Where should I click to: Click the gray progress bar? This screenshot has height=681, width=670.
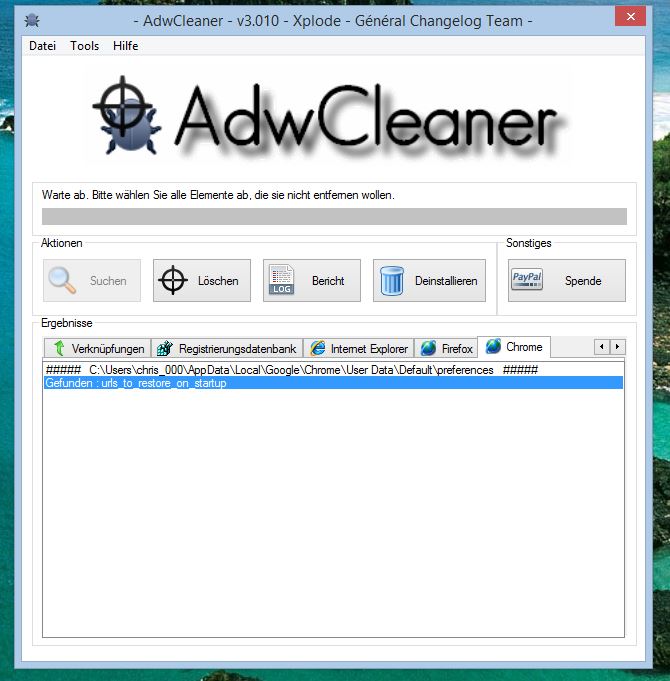(x=334, y=216)
